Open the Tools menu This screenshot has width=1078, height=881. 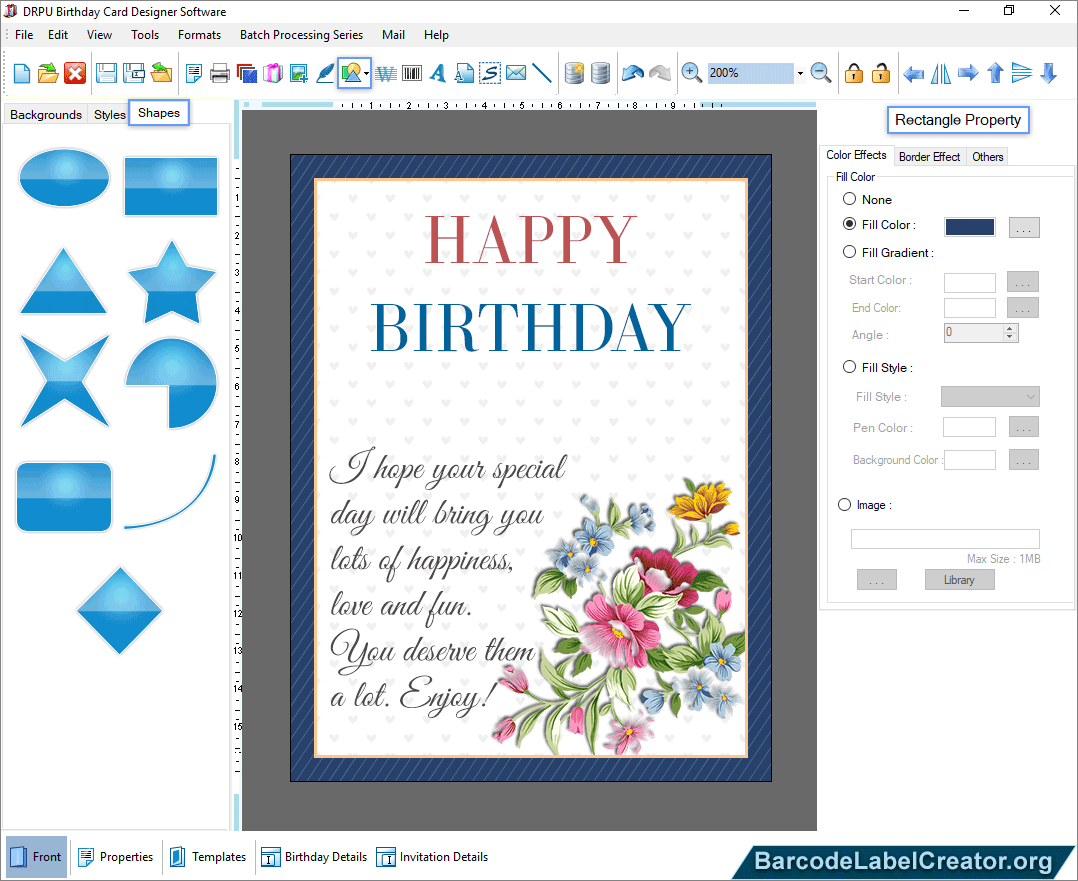point(145,35)
